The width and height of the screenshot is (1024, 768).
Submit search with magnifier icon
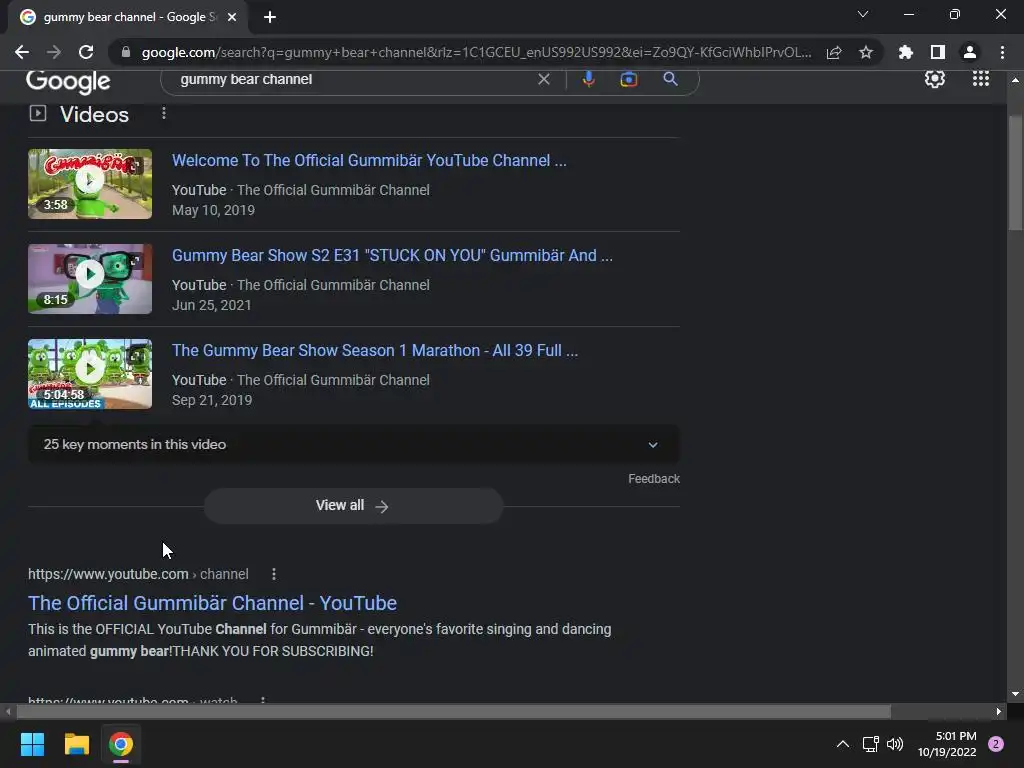coord(670,79)
